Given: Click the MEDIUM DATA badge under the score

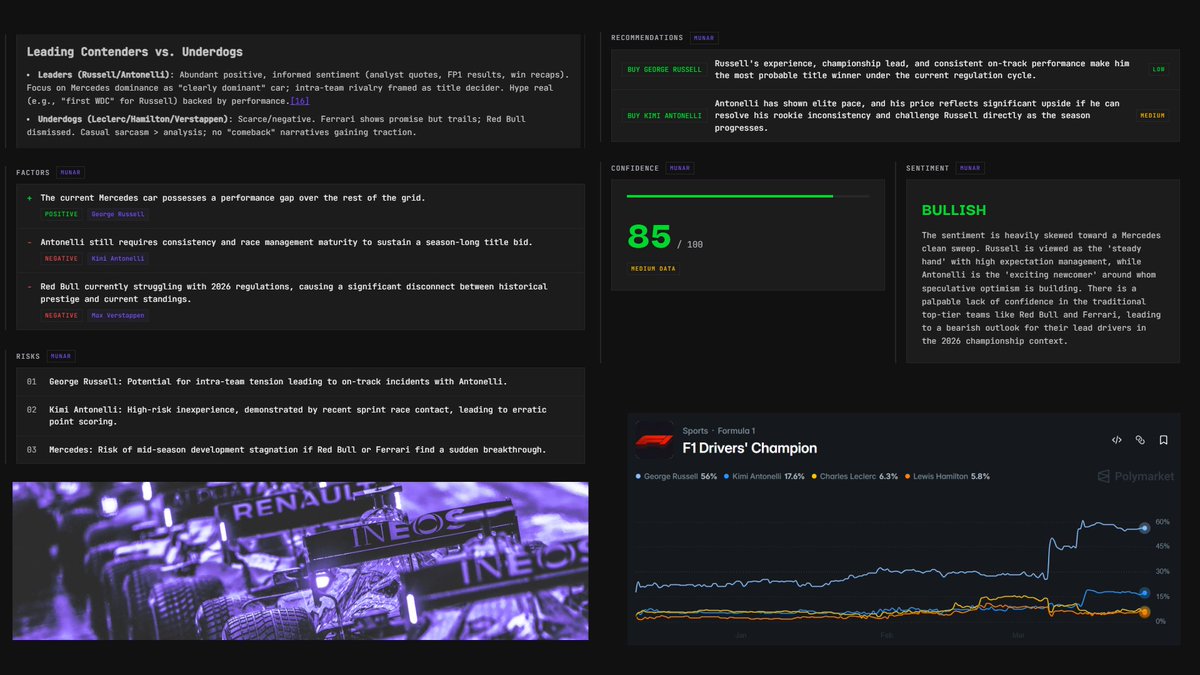Looking at the screenshot, I should coord(653,268).
